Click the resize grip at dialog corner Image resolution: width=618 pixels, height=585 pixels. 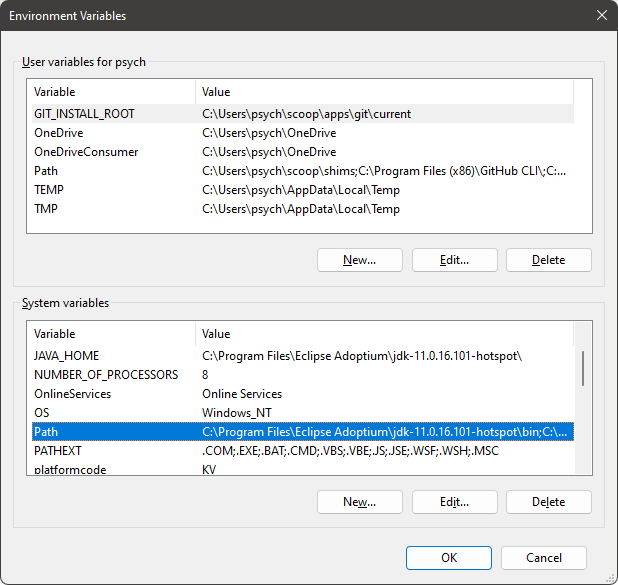[612, 579]
